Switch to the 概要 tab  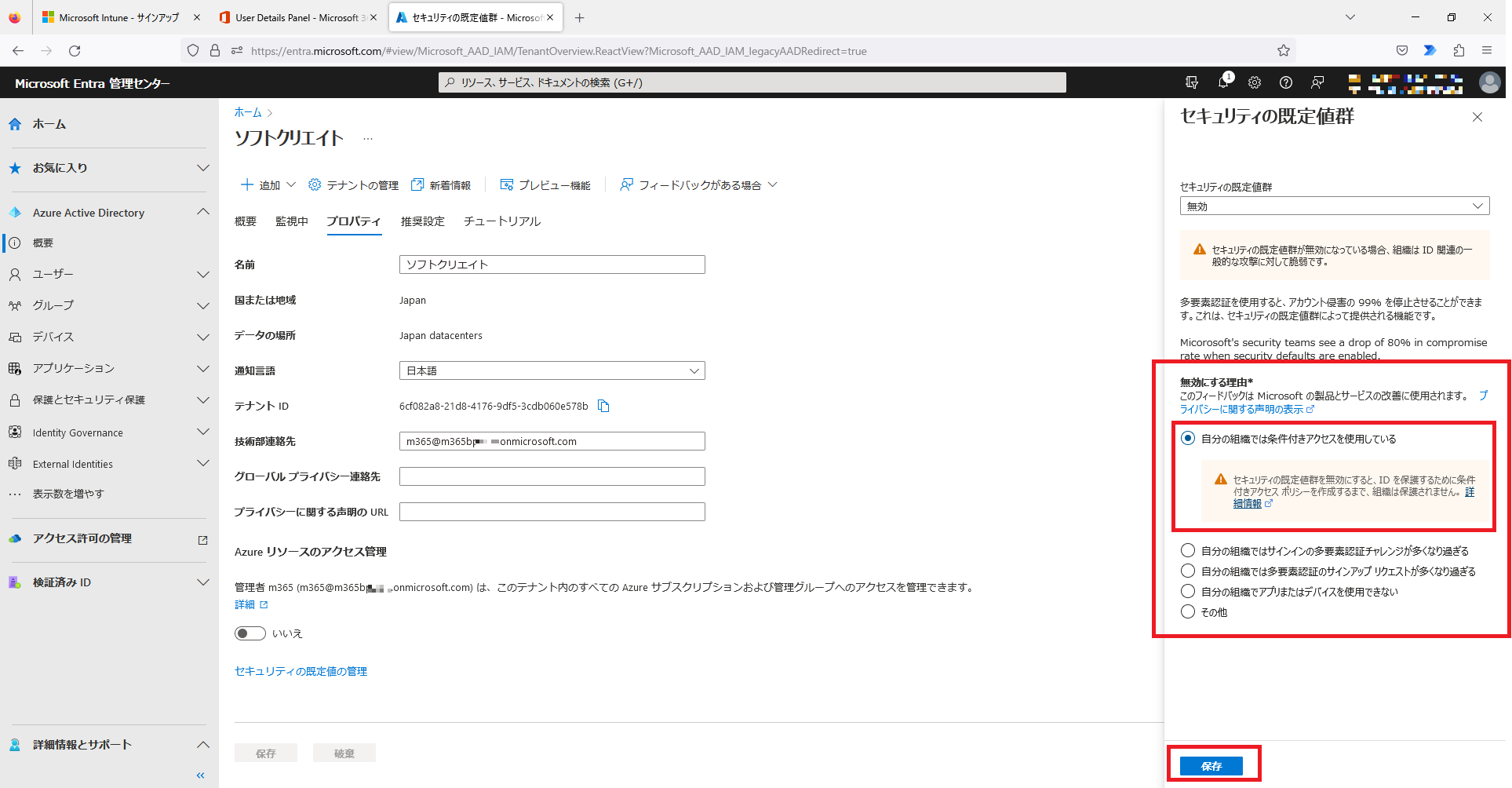[x=246, y=221]
